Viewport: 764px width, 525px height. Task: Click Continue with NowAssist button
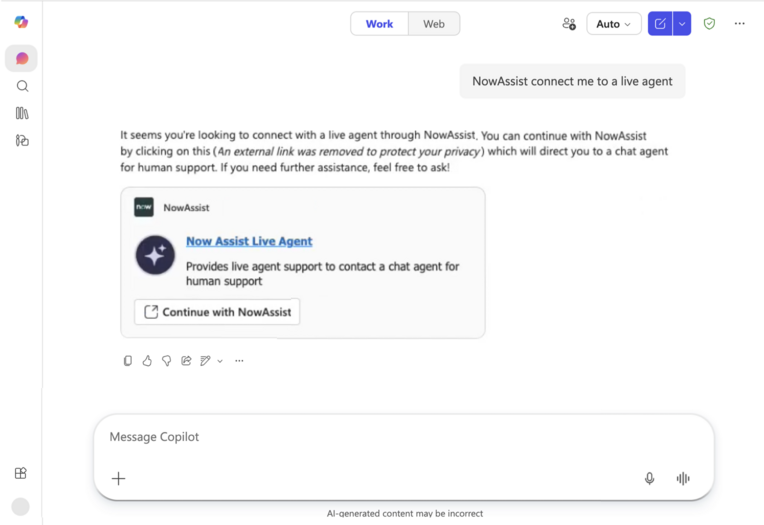click(x=217, y=312)
